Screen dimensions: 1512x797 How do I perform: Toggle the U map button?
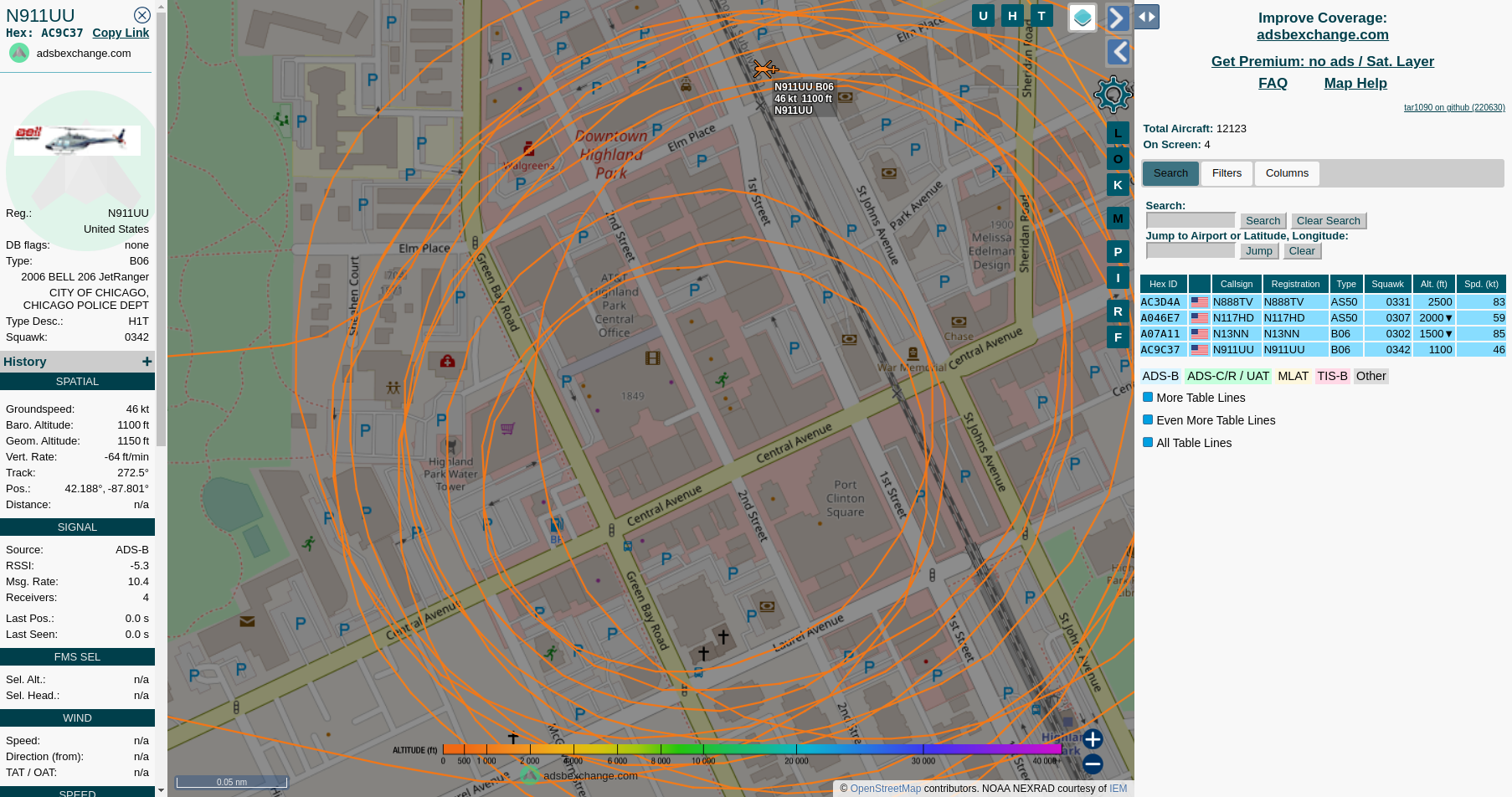[x=983, y=16]
